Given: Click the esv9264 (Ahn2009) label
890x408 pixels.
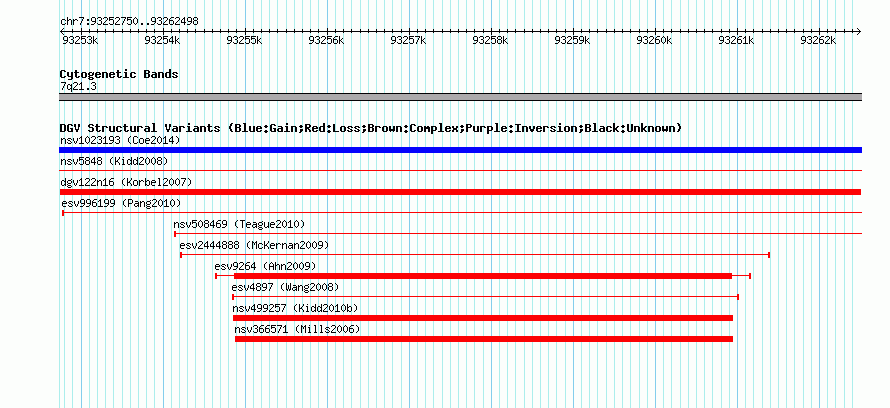Looking at the screenshot, I should [265, 266].
